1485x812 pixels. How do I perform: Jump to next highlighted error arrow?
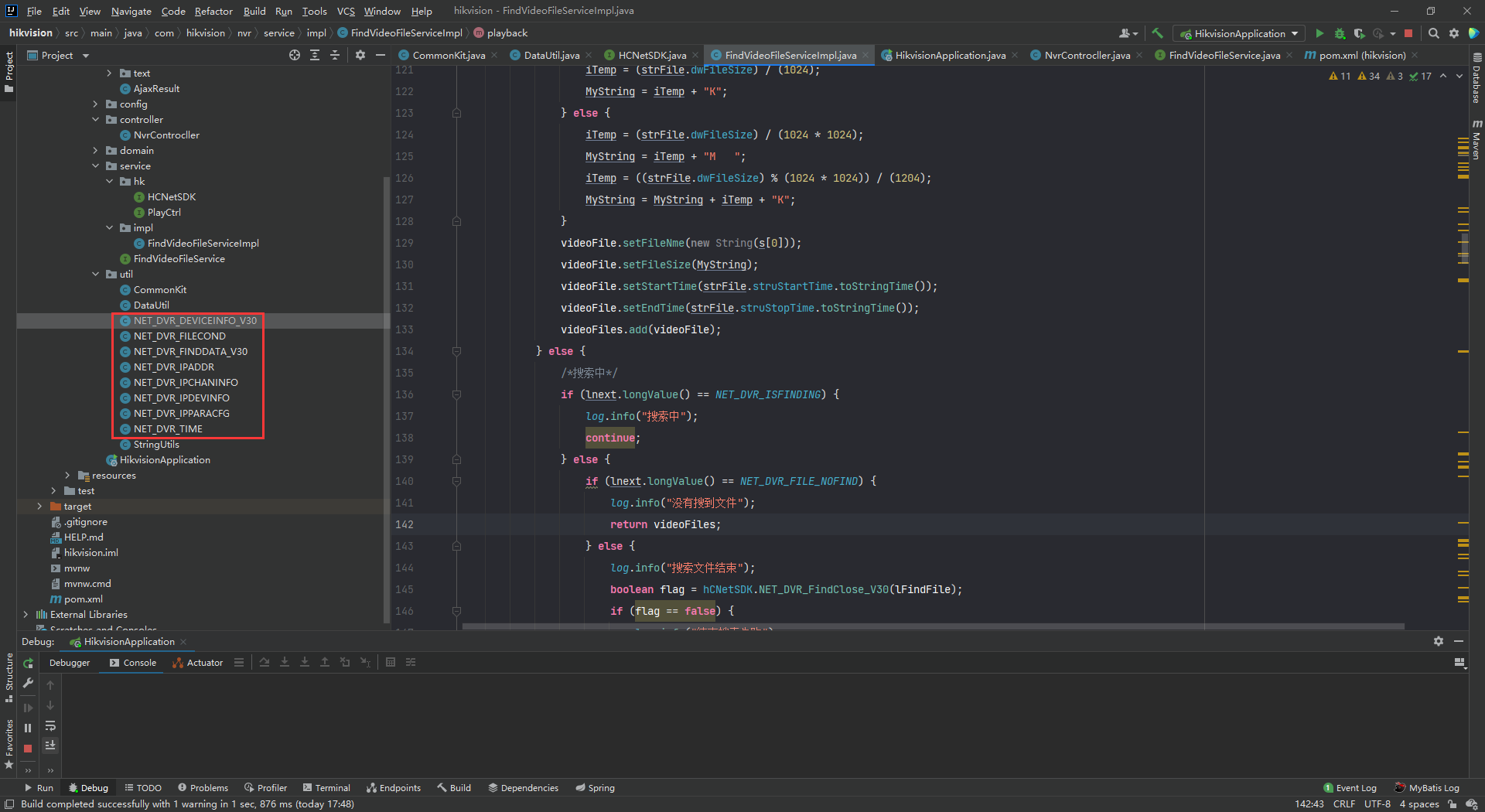tap(1459, 76)
